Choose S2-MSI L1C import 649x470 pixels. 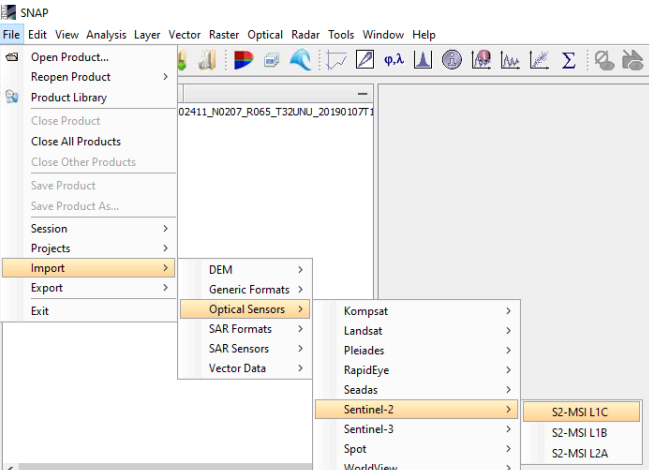pos(581,412)
